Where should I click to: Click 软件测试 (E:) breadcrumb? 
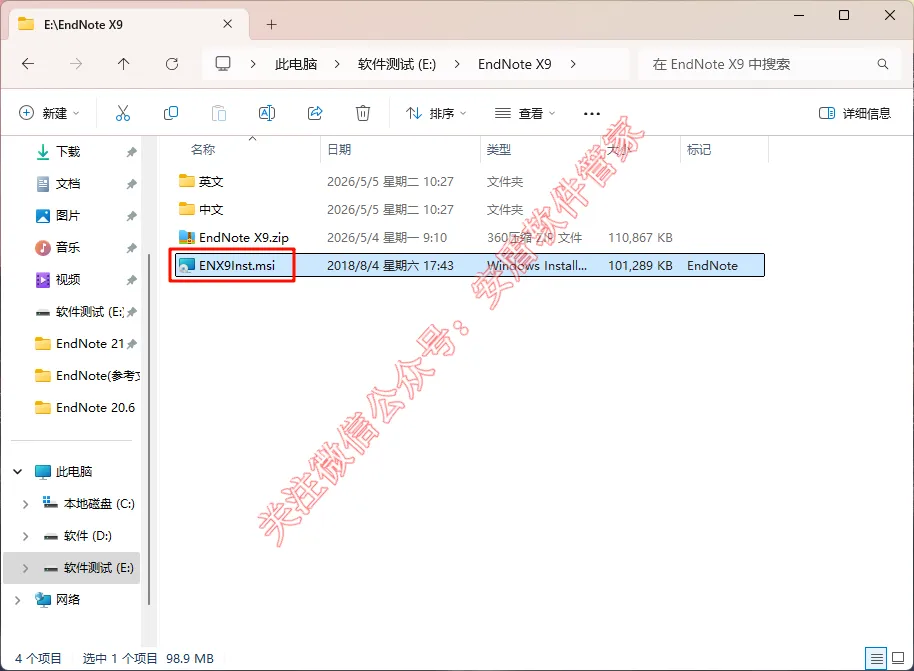point(397,64)
